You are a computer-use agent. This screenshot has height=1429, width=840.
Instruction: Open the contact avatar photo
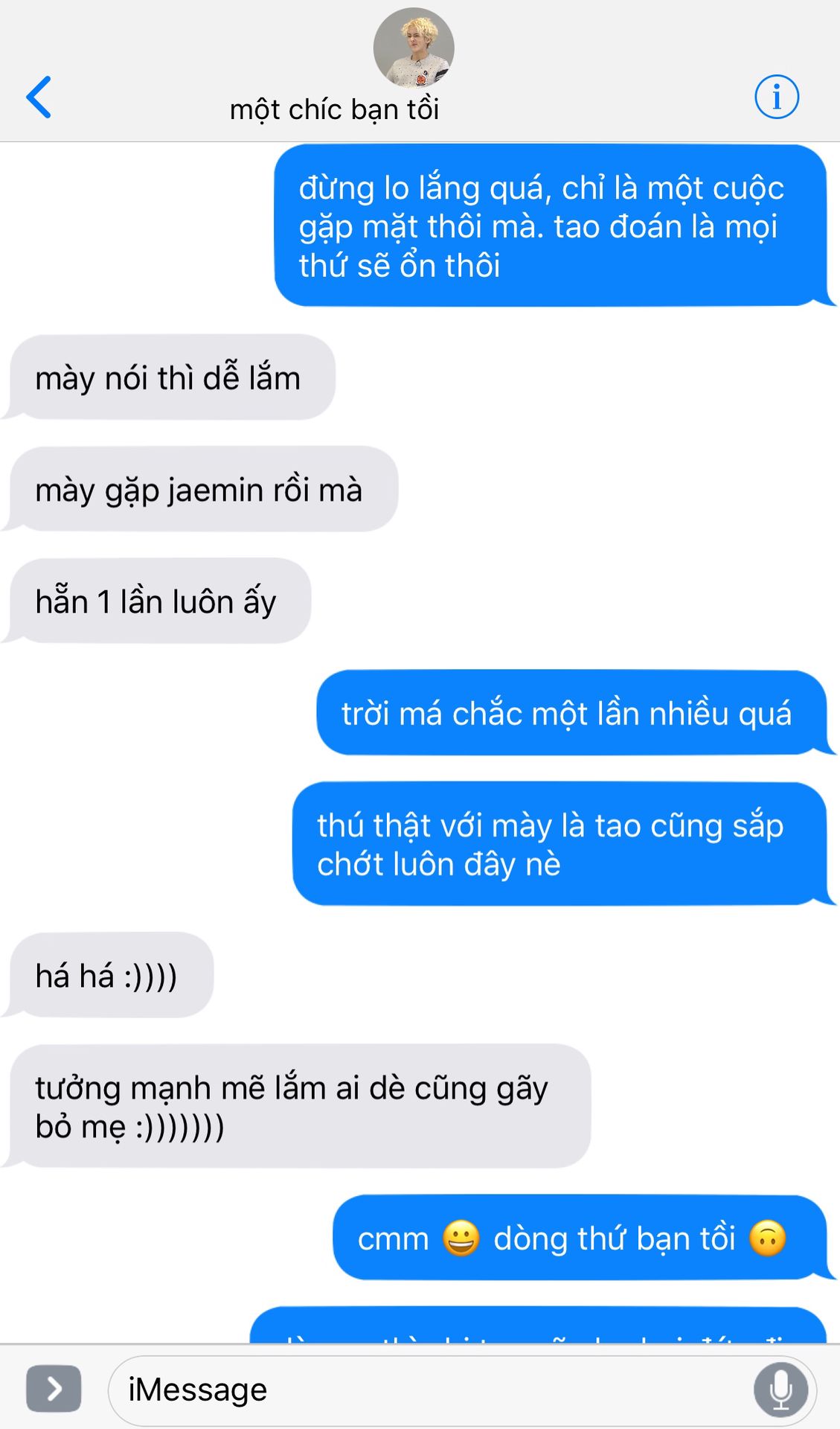click(414, 48)
